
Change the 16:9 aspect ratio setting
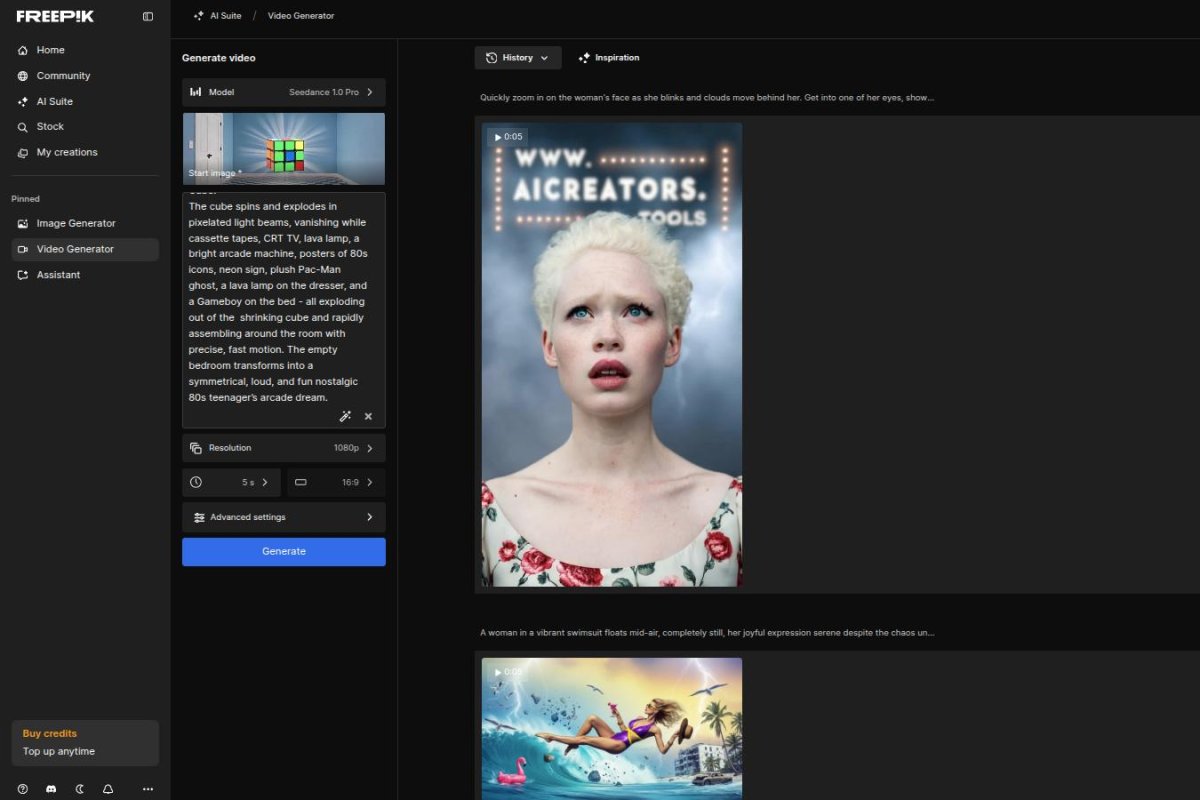point(336,482)
